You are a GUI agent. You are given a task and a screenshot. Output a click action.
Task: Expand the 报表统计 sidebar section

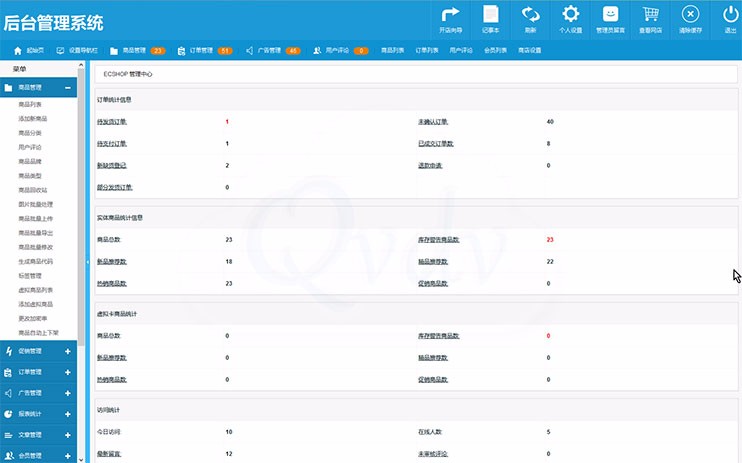[x=68, y=414]
